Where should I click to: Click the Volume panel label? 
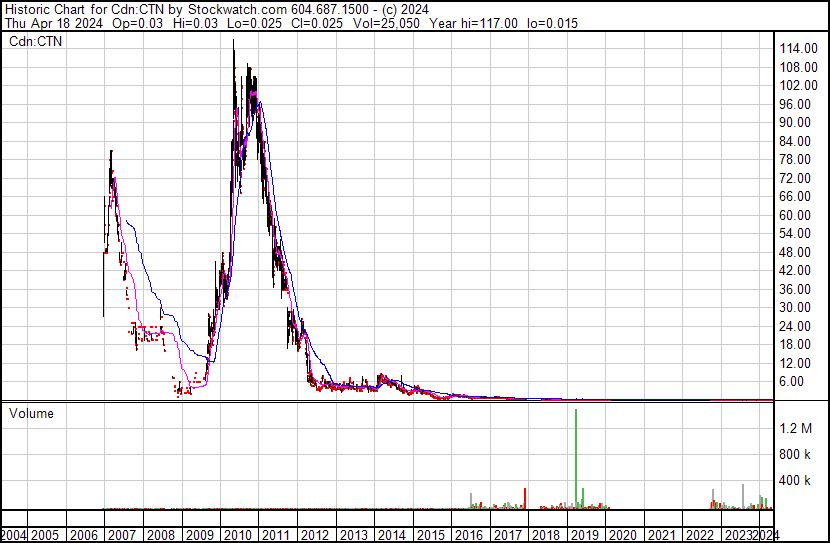[30, 413]
